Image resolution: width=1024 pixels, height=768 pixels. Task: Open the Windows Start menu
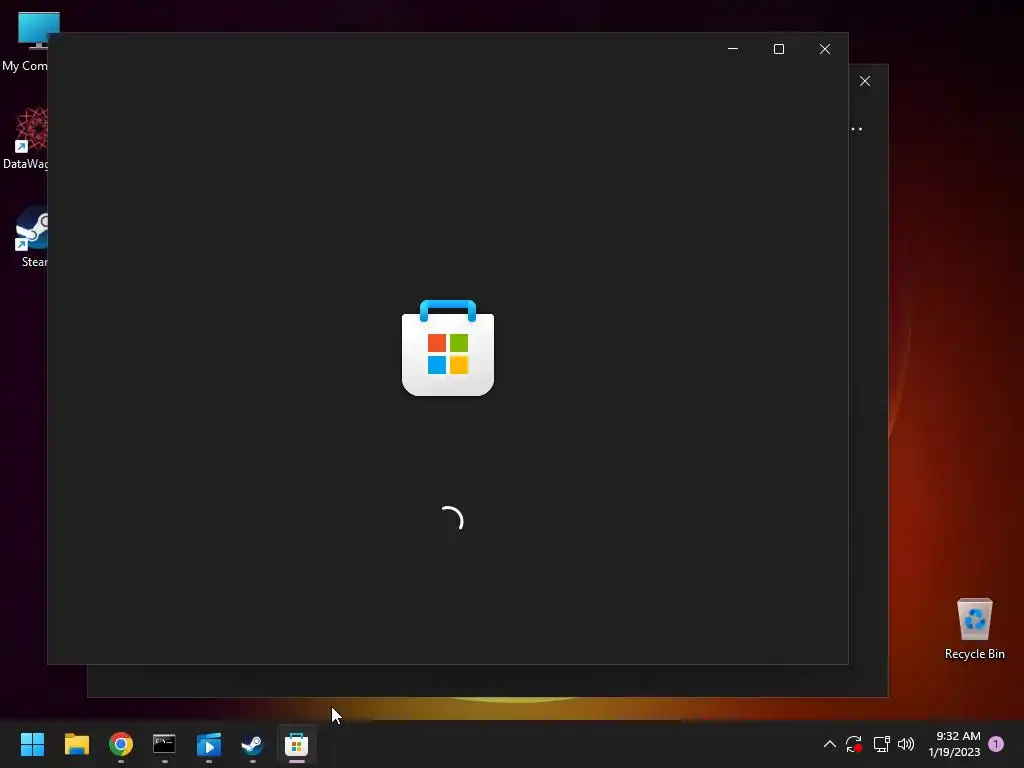click(32, 744)
